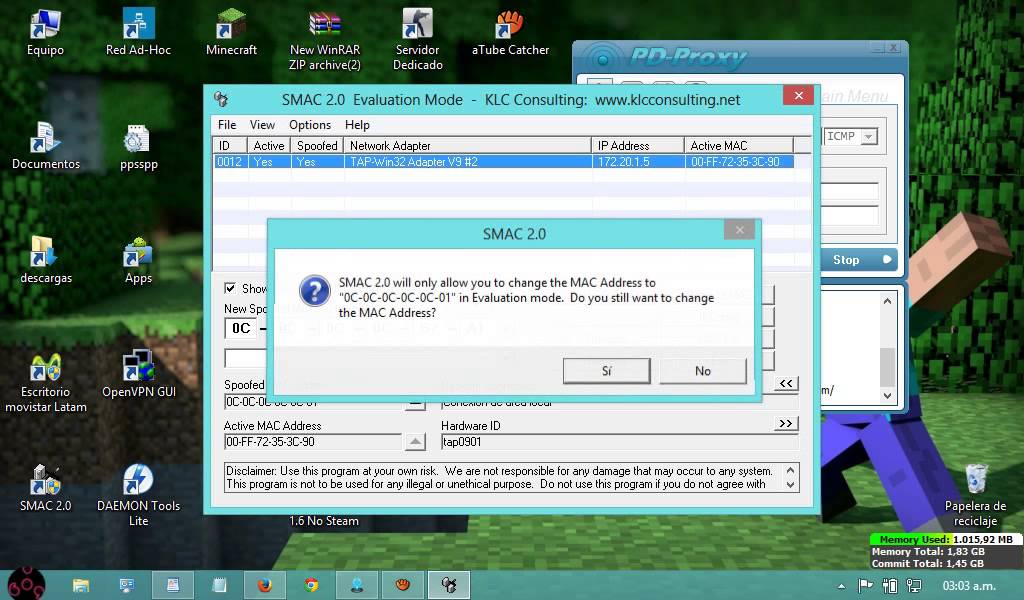Click the PD-Proxy log scrollbar down arrow

tap(887, 396)
